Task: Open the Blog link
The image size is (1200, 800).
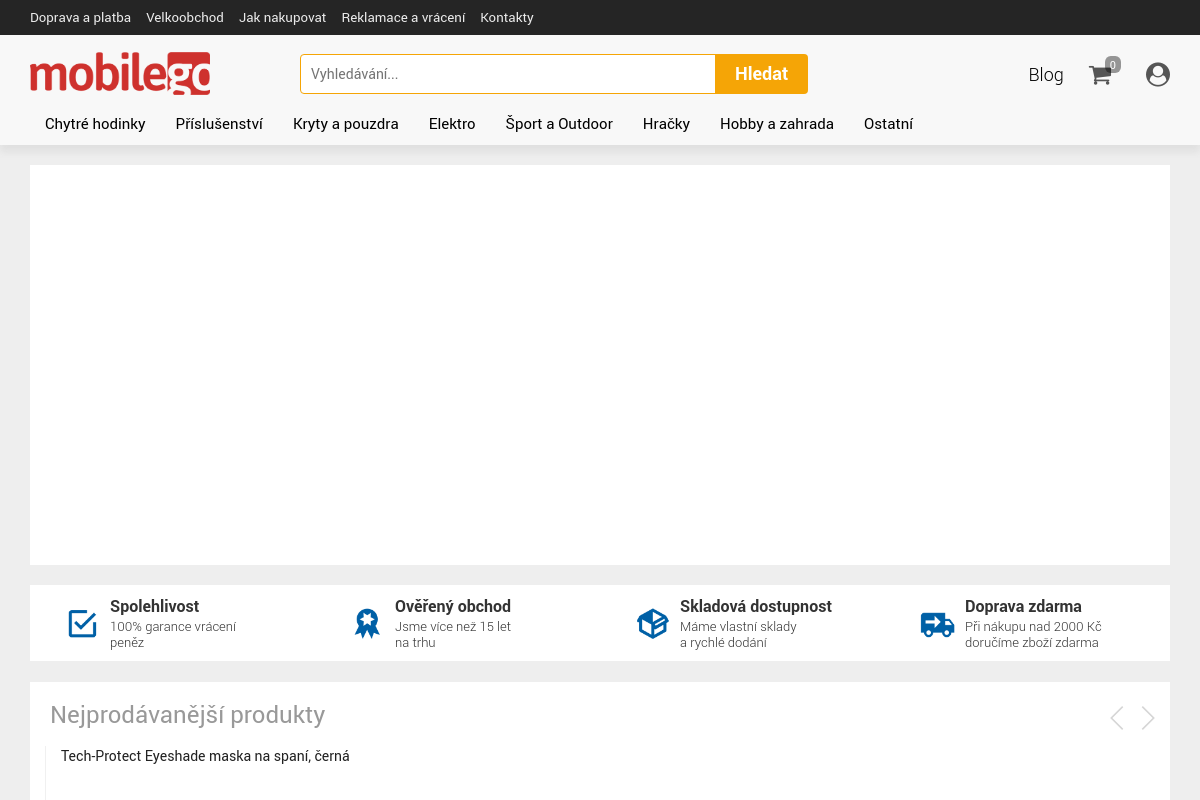Action: pos(1045,75)
